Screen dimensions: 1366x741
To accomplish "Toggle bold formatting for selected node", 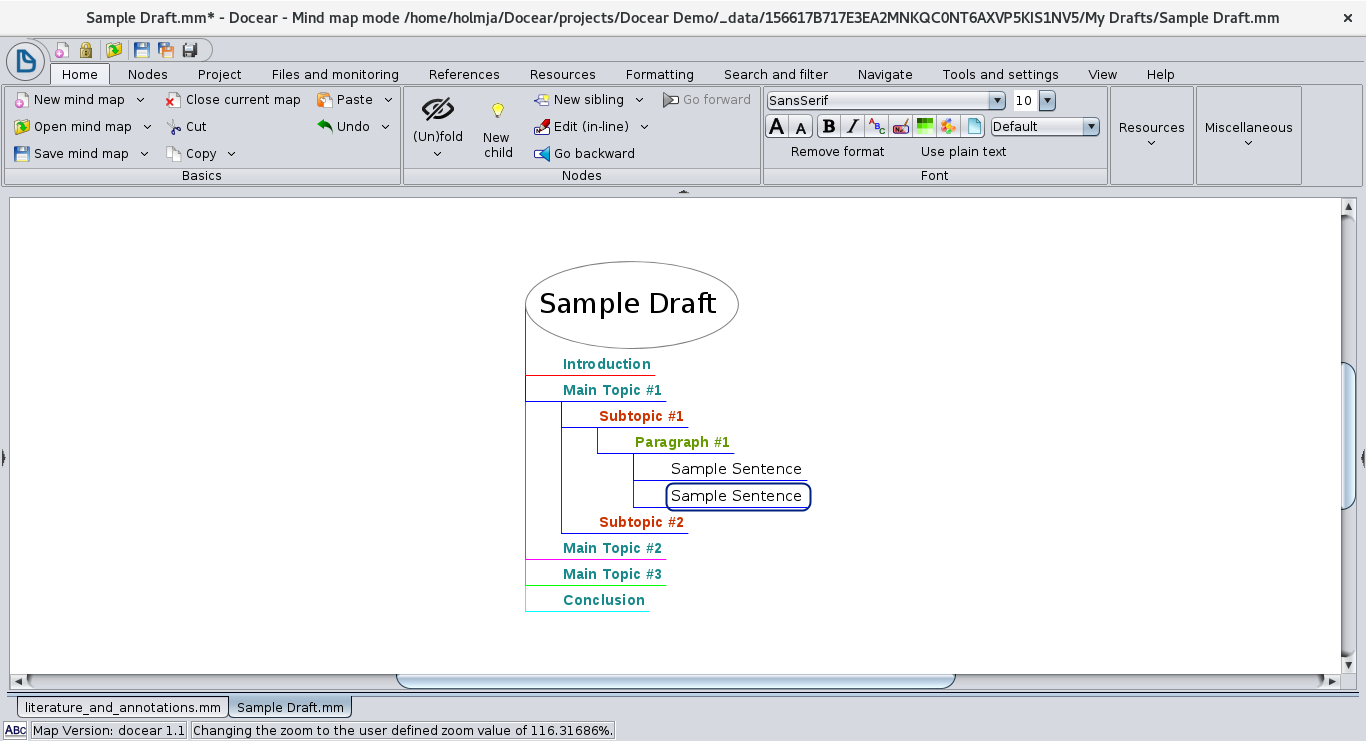I will (x=828, y=126).
